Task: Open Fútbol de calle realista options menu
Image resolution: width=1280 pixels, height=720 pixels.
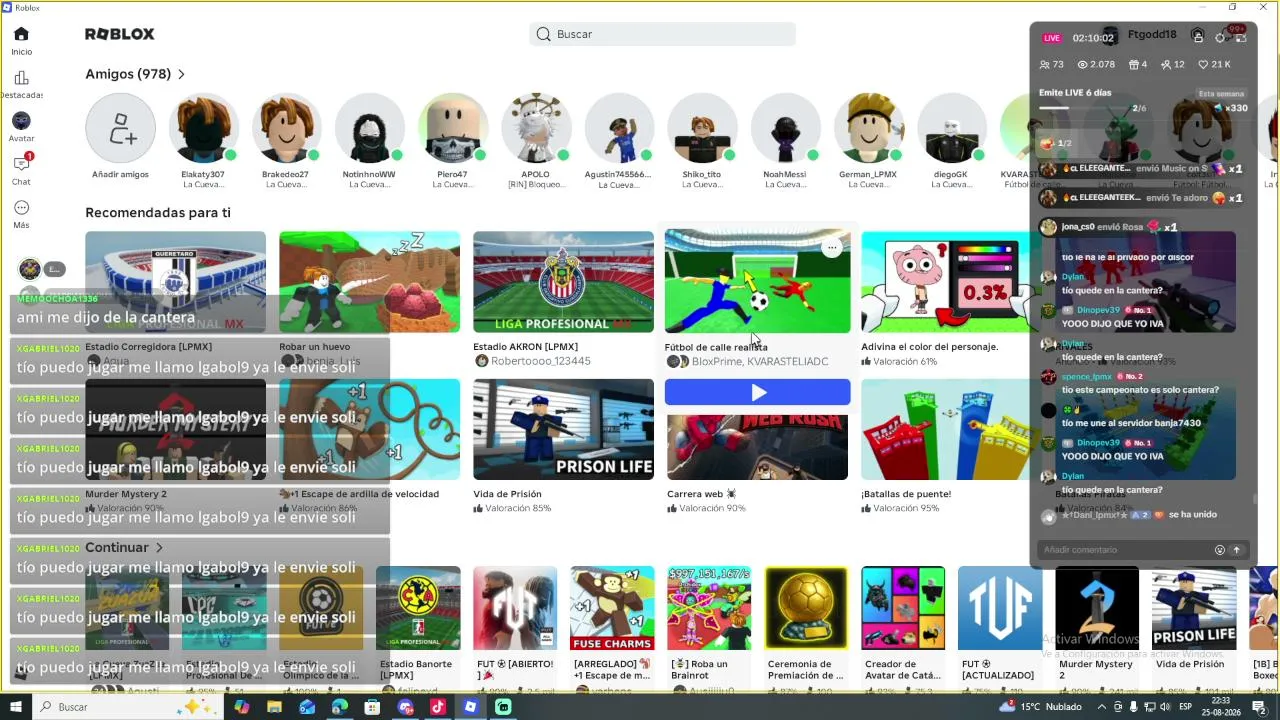Action: 831,248
